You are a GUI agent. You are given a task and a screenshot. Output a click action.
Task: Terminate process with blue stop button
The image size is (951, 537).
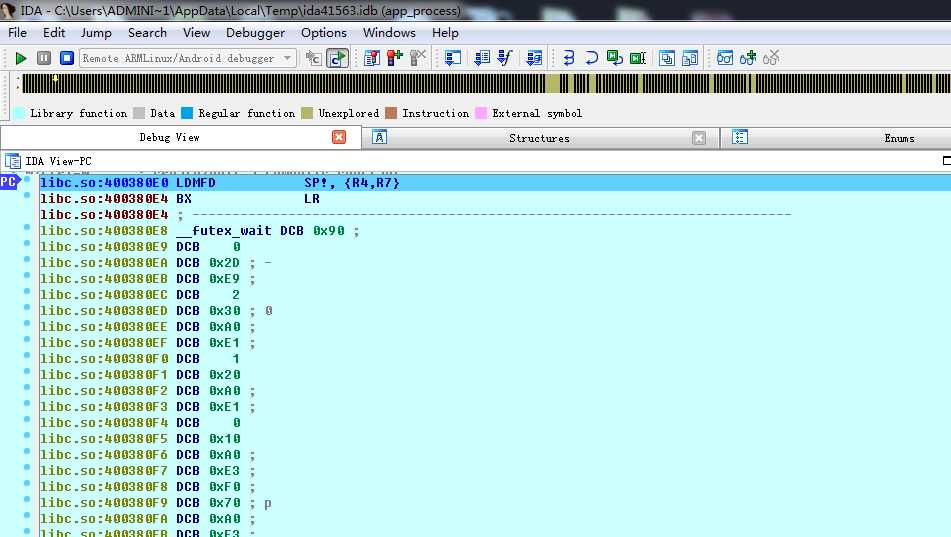tap(67, 58)
